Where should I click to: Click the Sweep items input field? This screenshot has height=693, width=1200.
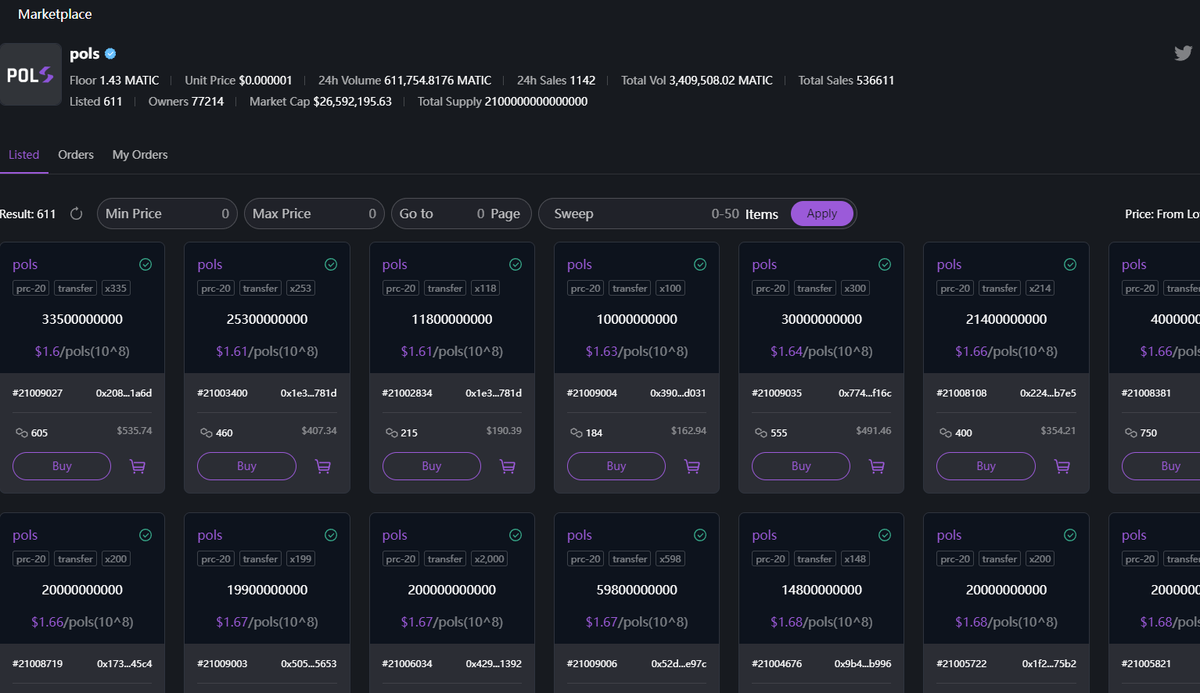pyautogui.click(x=697, y=214)
